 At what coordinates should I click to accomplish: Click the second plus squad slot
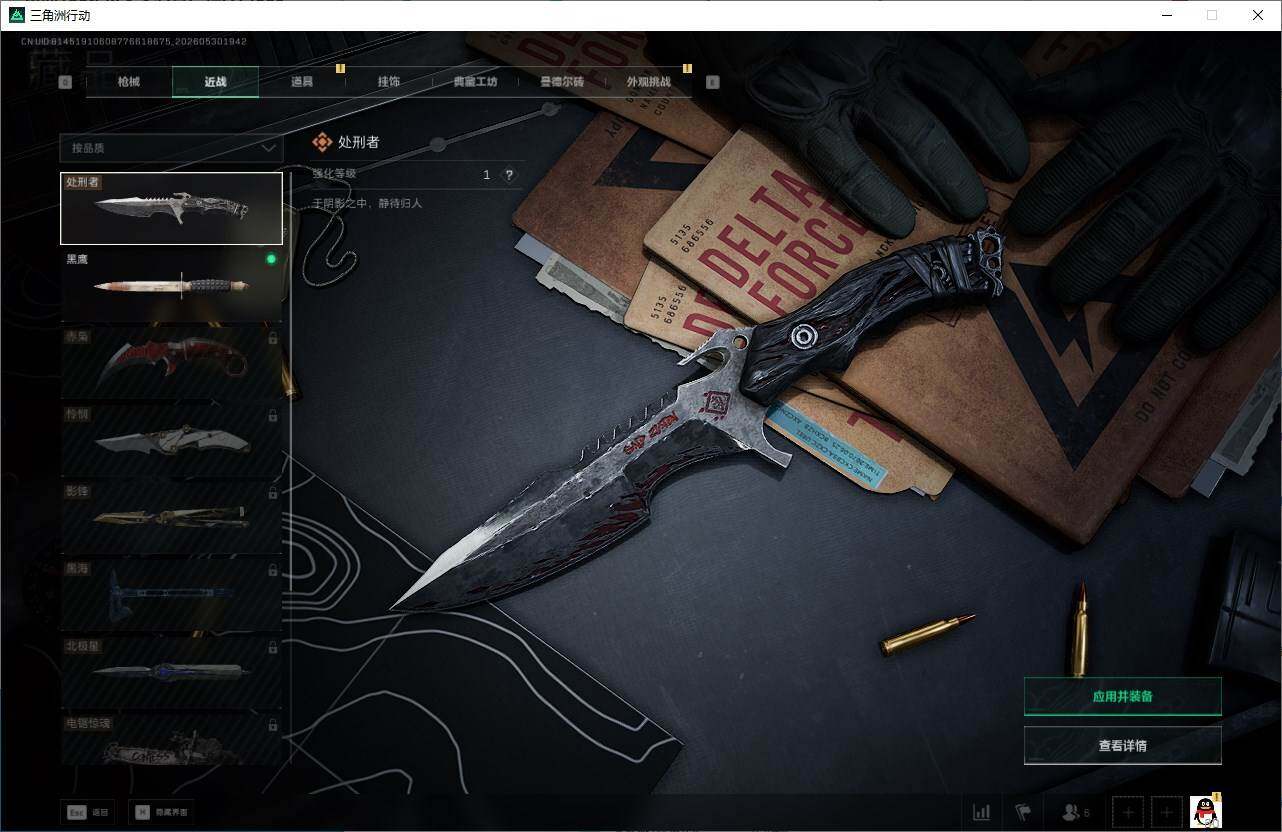[x=1166, y=812]
